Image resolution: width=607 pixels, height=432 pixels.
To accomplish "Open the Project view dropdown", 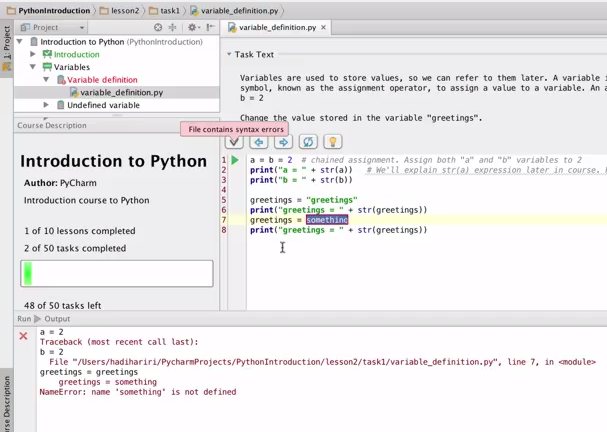I will point(53,27).
